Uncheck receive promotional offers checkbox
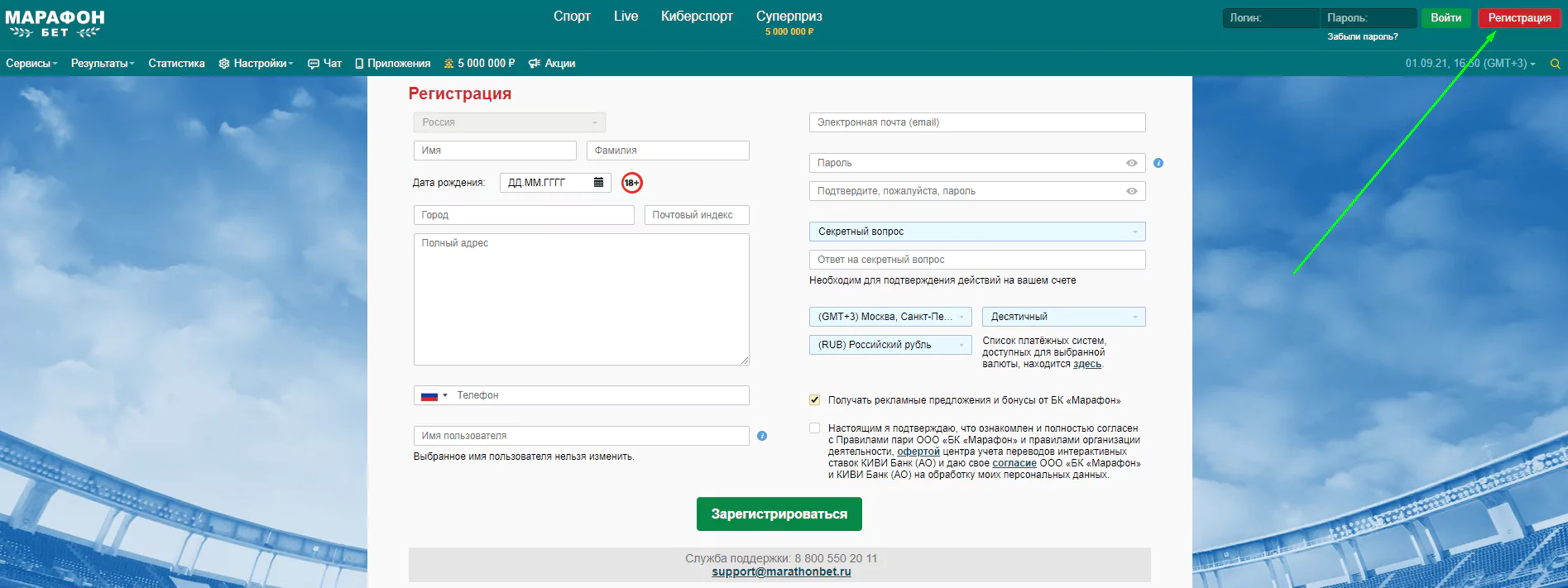 pos(815,400)
